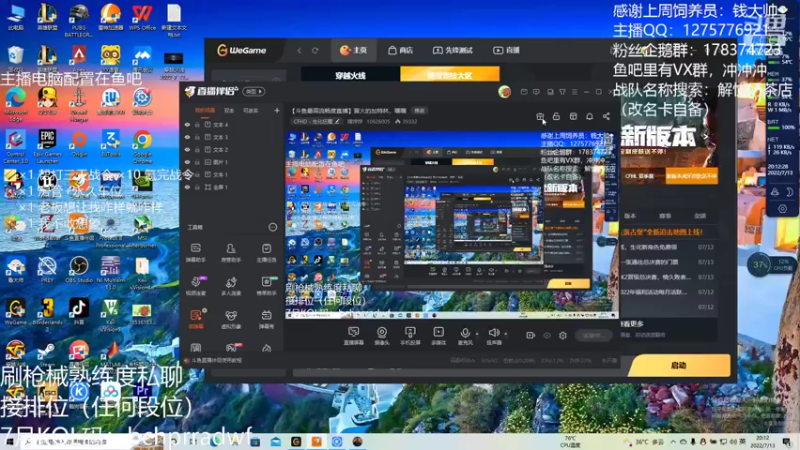Click the 修改 button next to stream title
Image resolution: width=800 pixels, height=450 pixels.
tap(419, 110)
